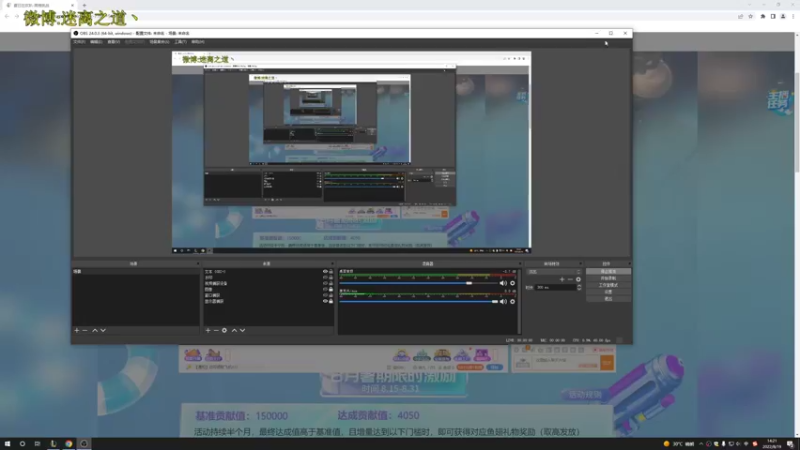800x450 pixels.
Task: Open transition properties gear icon
Action: 579,280
